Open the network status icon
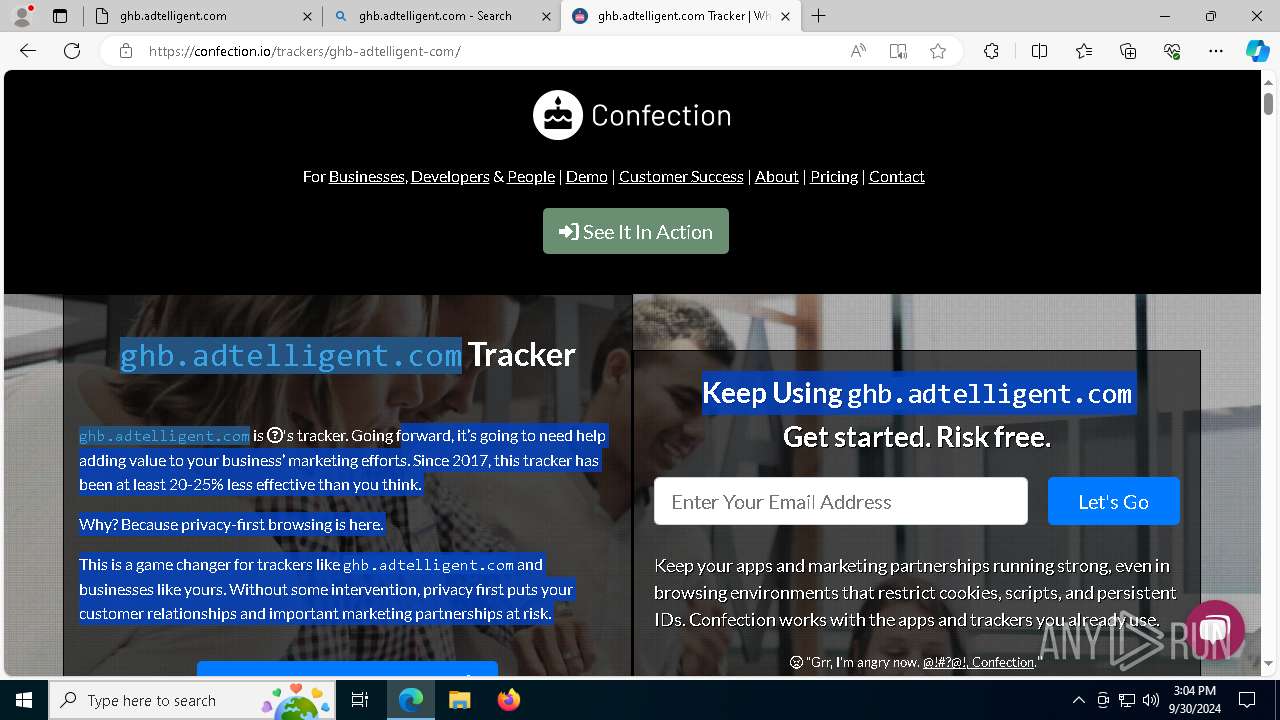The width and height of the screenshot is (1280, 720). coord(1127,700)
